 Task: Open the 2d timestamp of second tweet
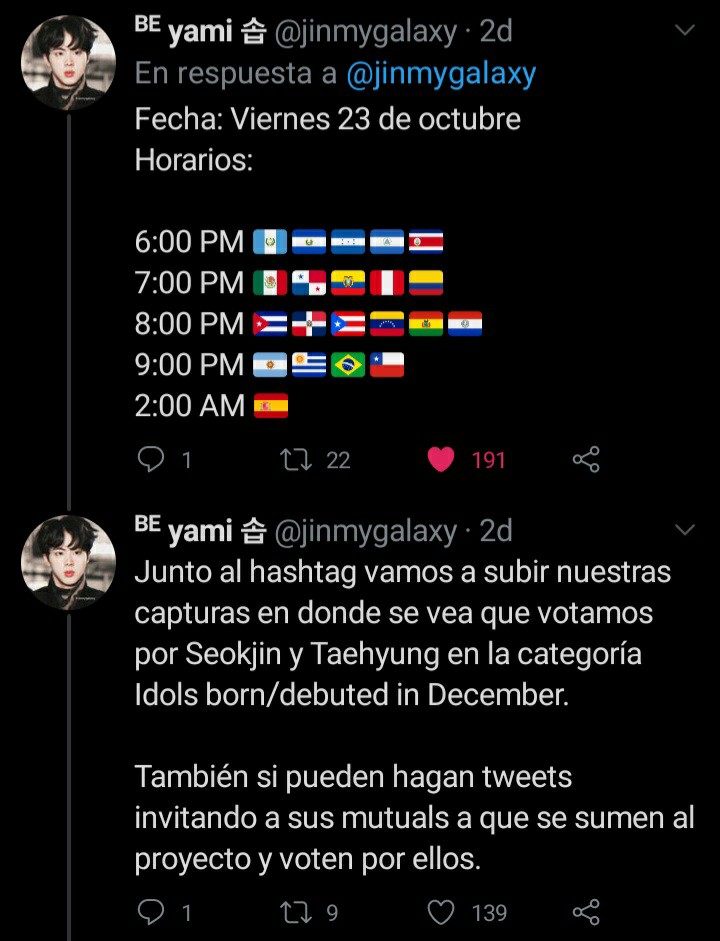[496, 530]
